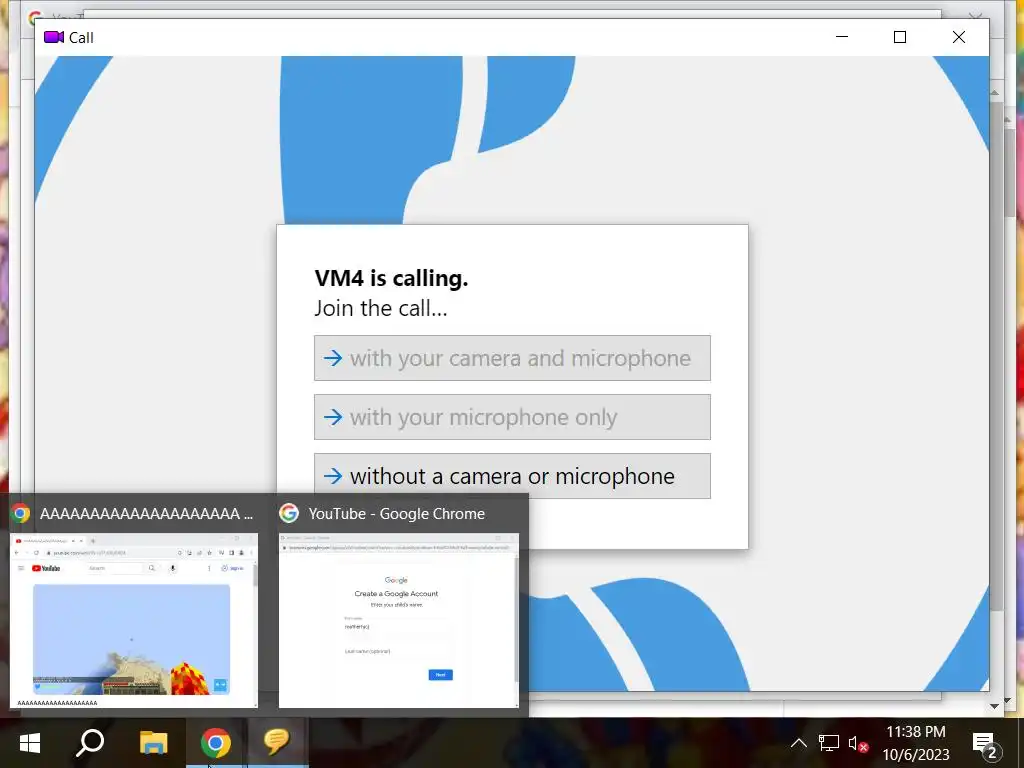The height and width of the screenshot is (768, 1024).
Task: Open the AAAAAAAA YouTube Chrome window thumbnail
Action: point(134,620)
